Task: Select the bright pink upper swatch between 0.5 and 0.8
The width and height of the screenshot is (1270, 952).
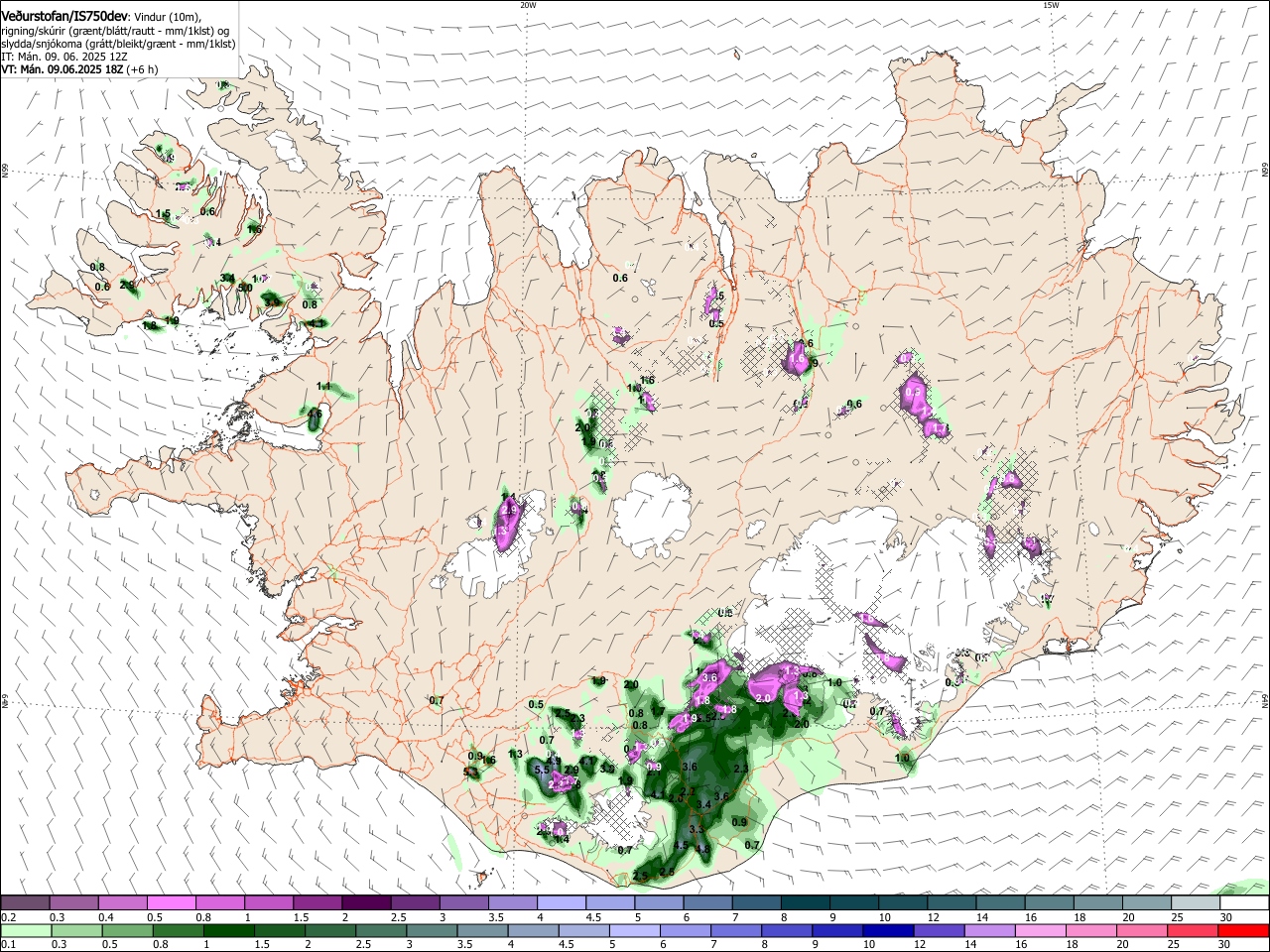Action: (172, 903)
